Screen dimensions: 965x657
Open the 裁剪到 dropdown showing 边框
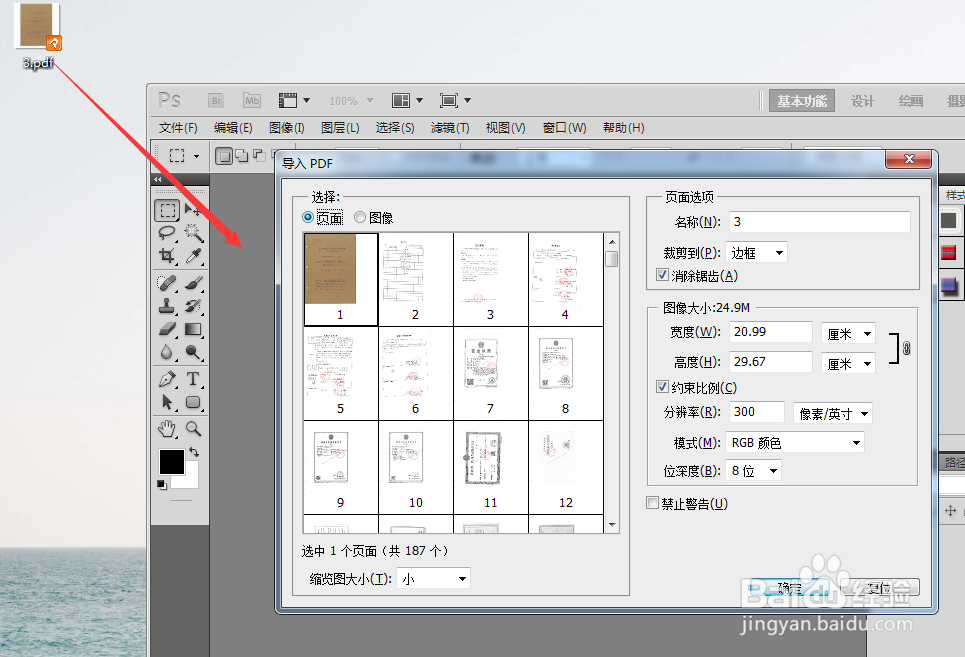(757, 252)
